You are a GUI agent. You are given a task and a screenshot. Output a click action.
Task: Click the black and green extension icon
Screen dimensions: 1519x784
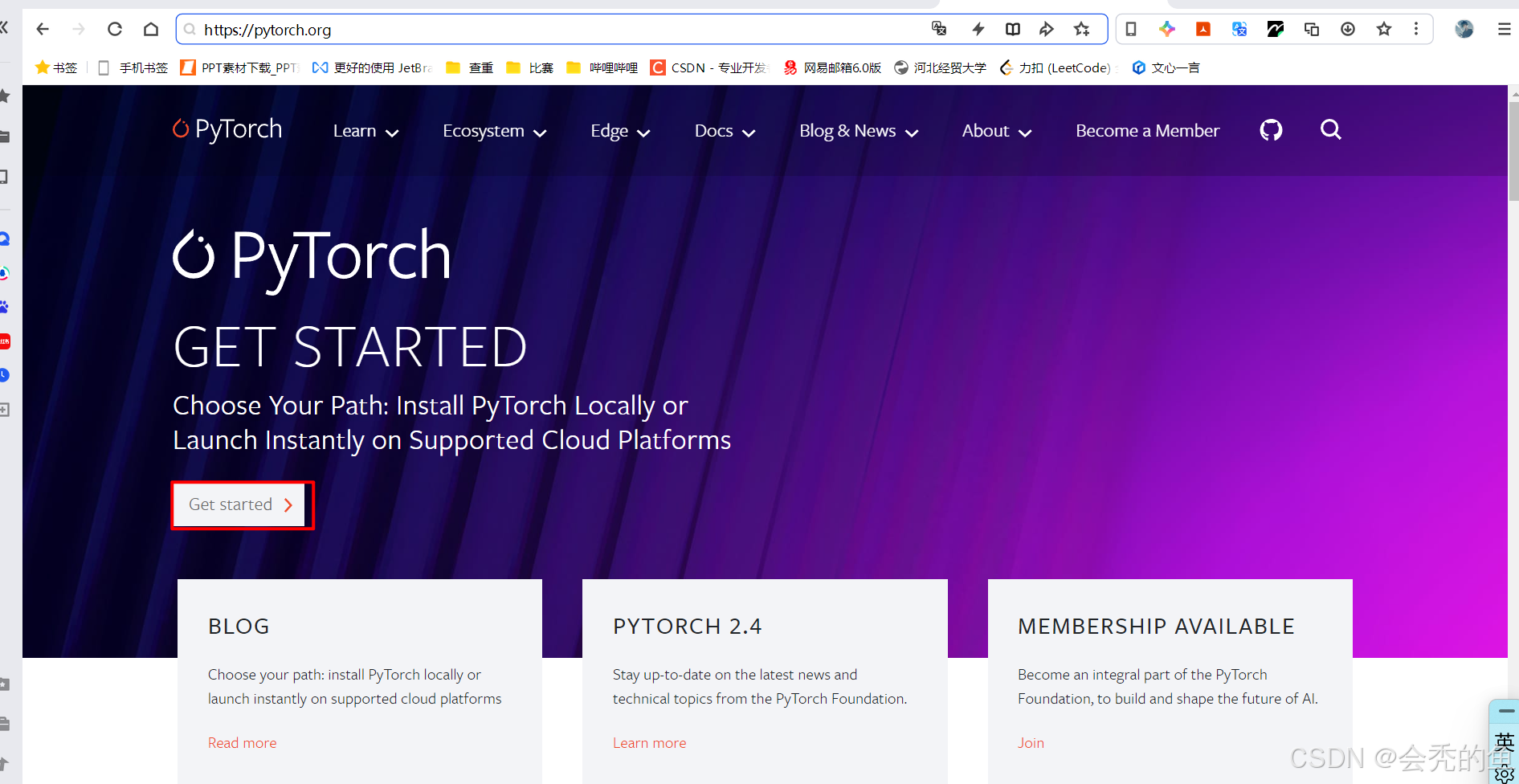[x=1276, y=29]
